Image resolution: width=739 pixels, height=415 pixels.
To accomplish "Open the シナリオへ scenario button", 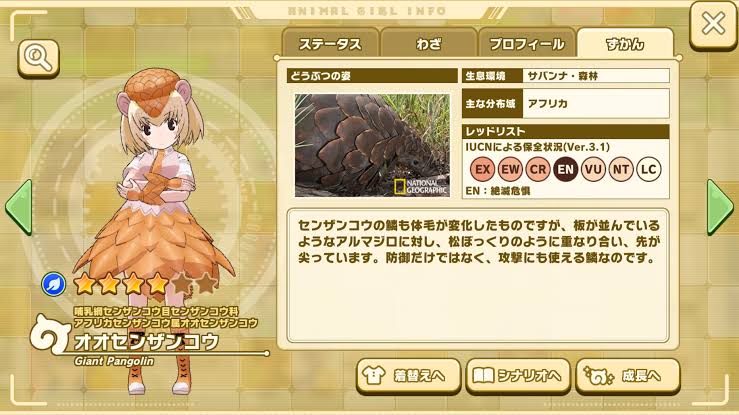I will [518, 376].
